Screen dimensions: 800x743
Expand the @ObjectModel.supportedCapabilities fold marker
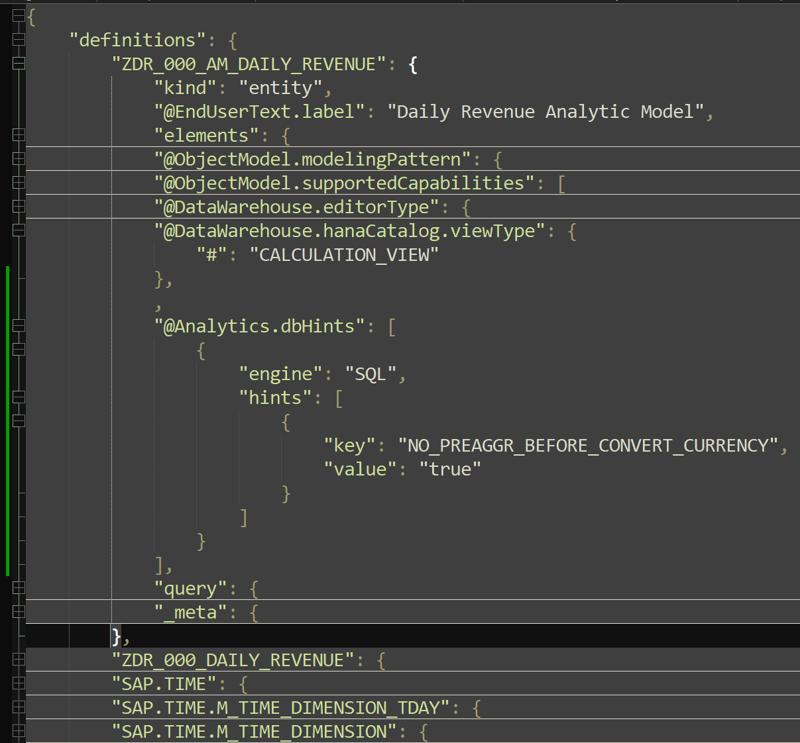pyautogui.click(x=18, y=183)
